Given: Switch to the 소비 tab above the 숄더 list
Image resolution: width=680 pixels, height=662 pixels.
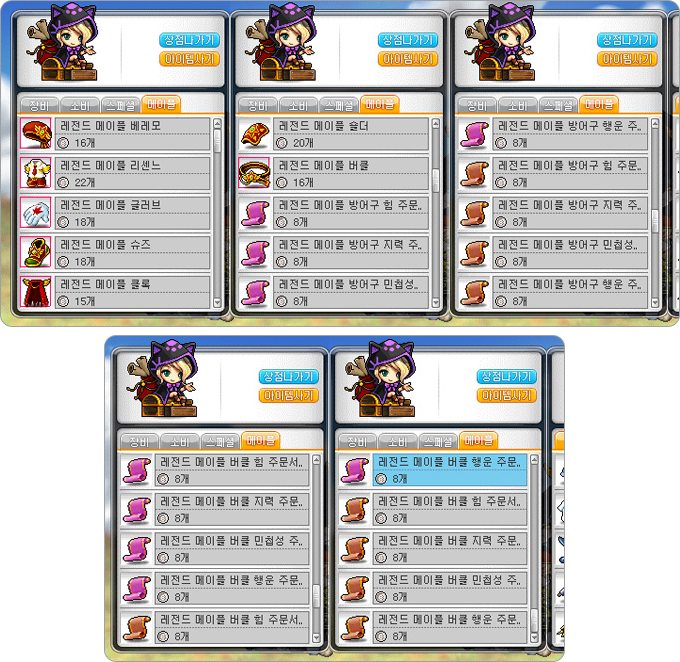Looking at the screenshot, I should point(298,105).
